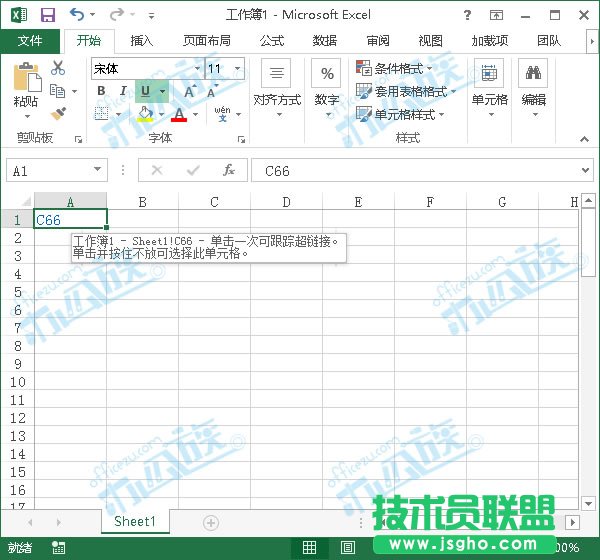Expand the 粘贴 paste options arrow
600x560 pixels.
pos(27,116)
